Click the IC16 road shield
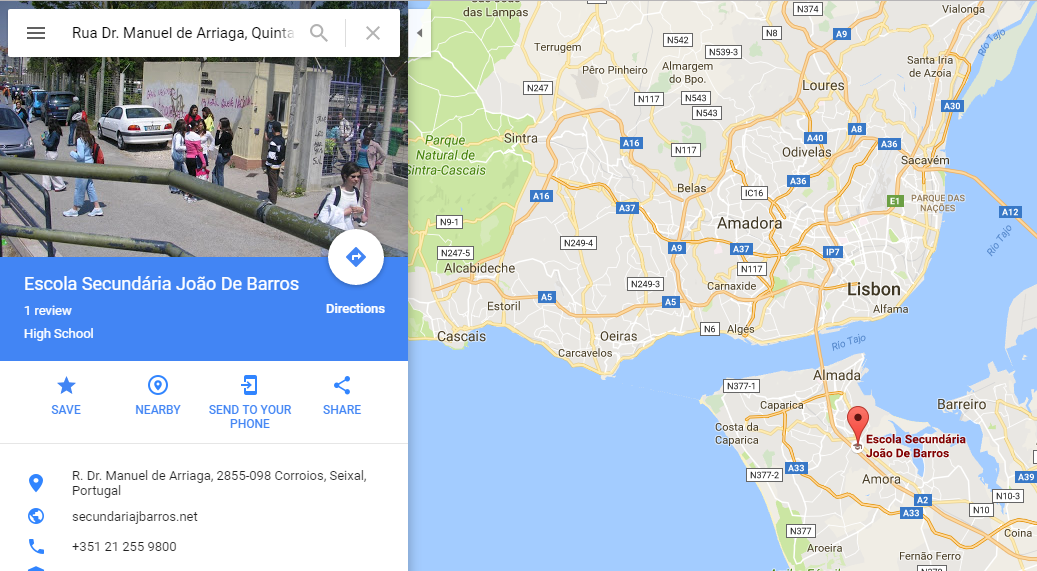 [753, 193]
